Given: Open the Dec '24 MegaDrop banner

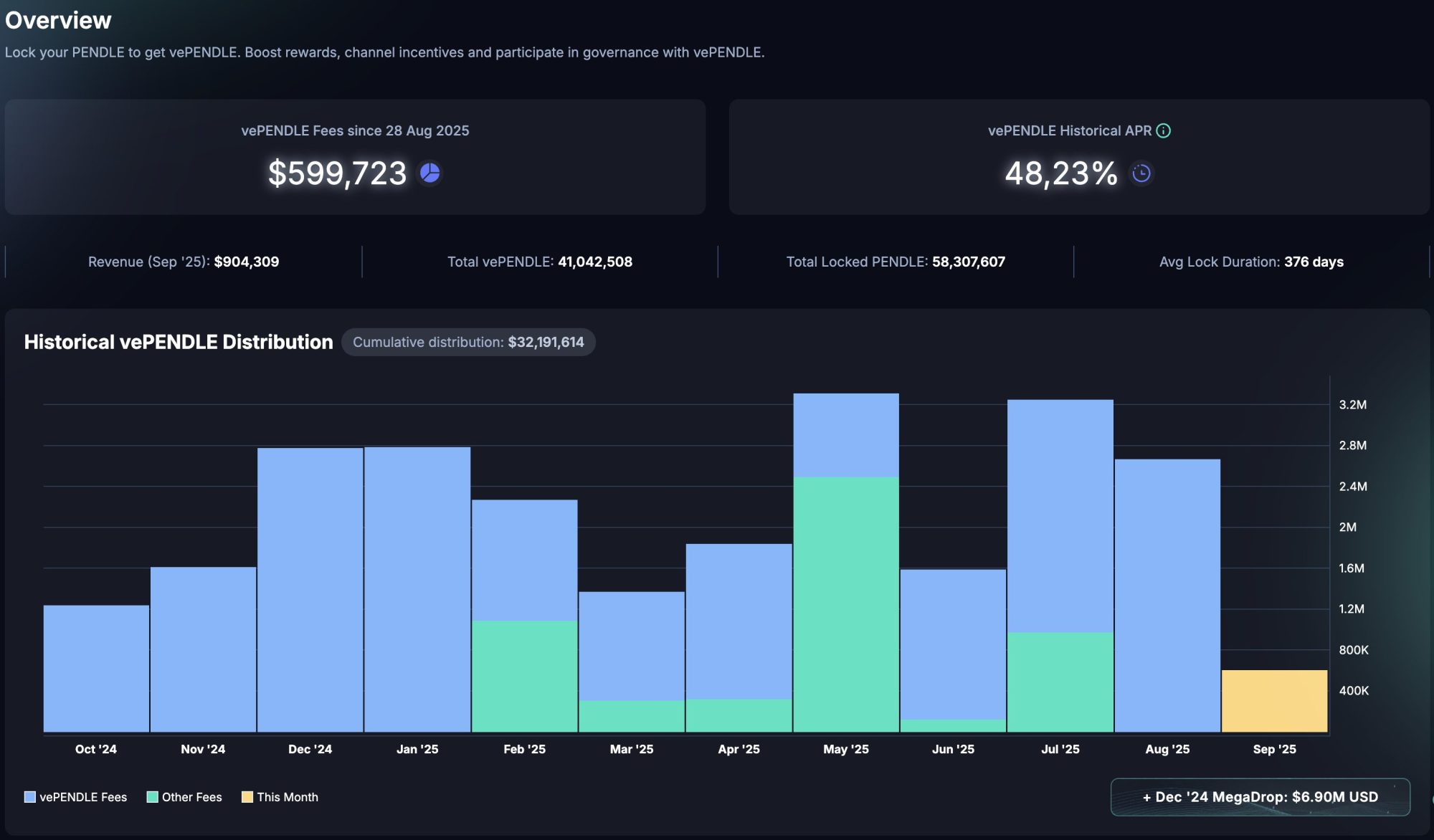Looking at the screenshot, I should pyautogui.click(x=1260, y=797).
